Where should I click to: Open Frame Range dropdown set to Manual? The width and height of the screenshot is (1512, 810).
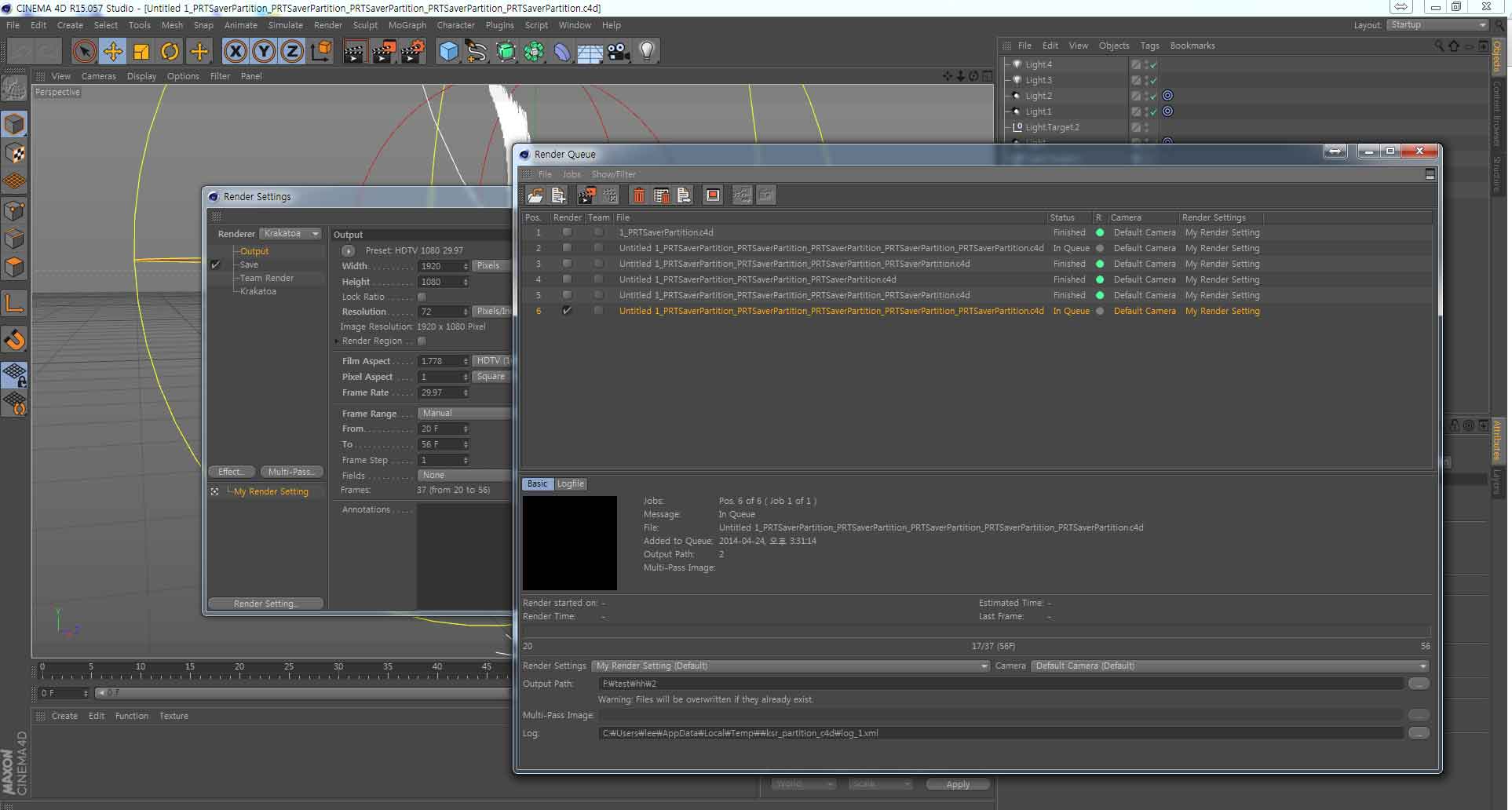(464, 413)
